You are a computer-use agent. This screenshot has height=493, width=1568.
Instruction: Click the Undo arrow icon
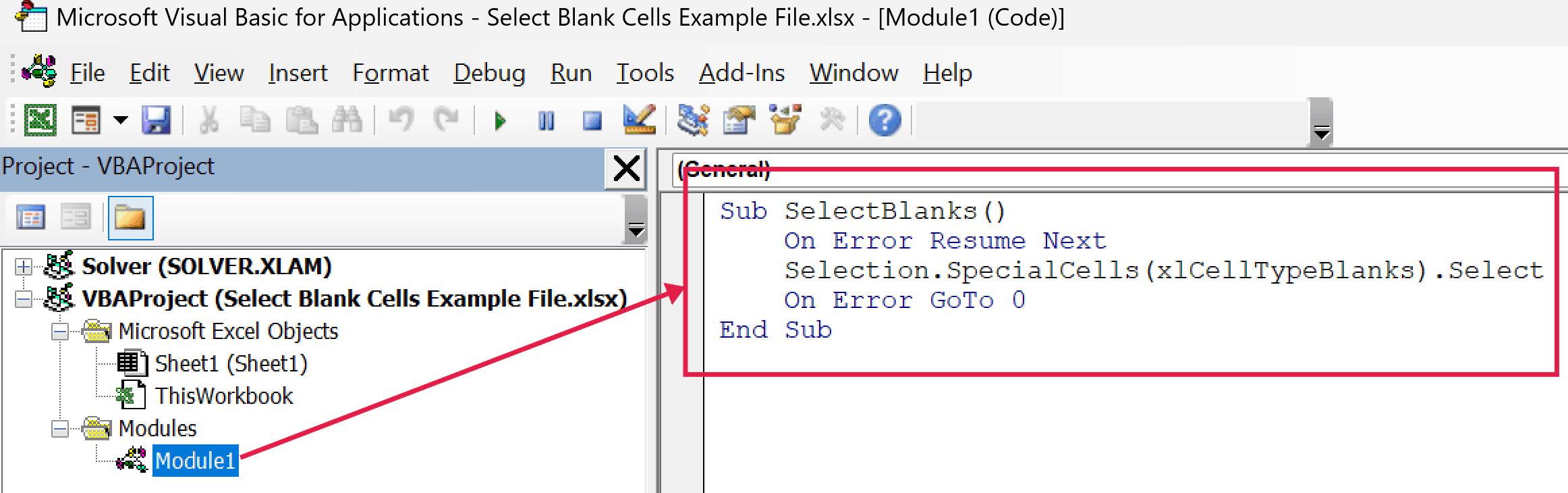(401, 121)
